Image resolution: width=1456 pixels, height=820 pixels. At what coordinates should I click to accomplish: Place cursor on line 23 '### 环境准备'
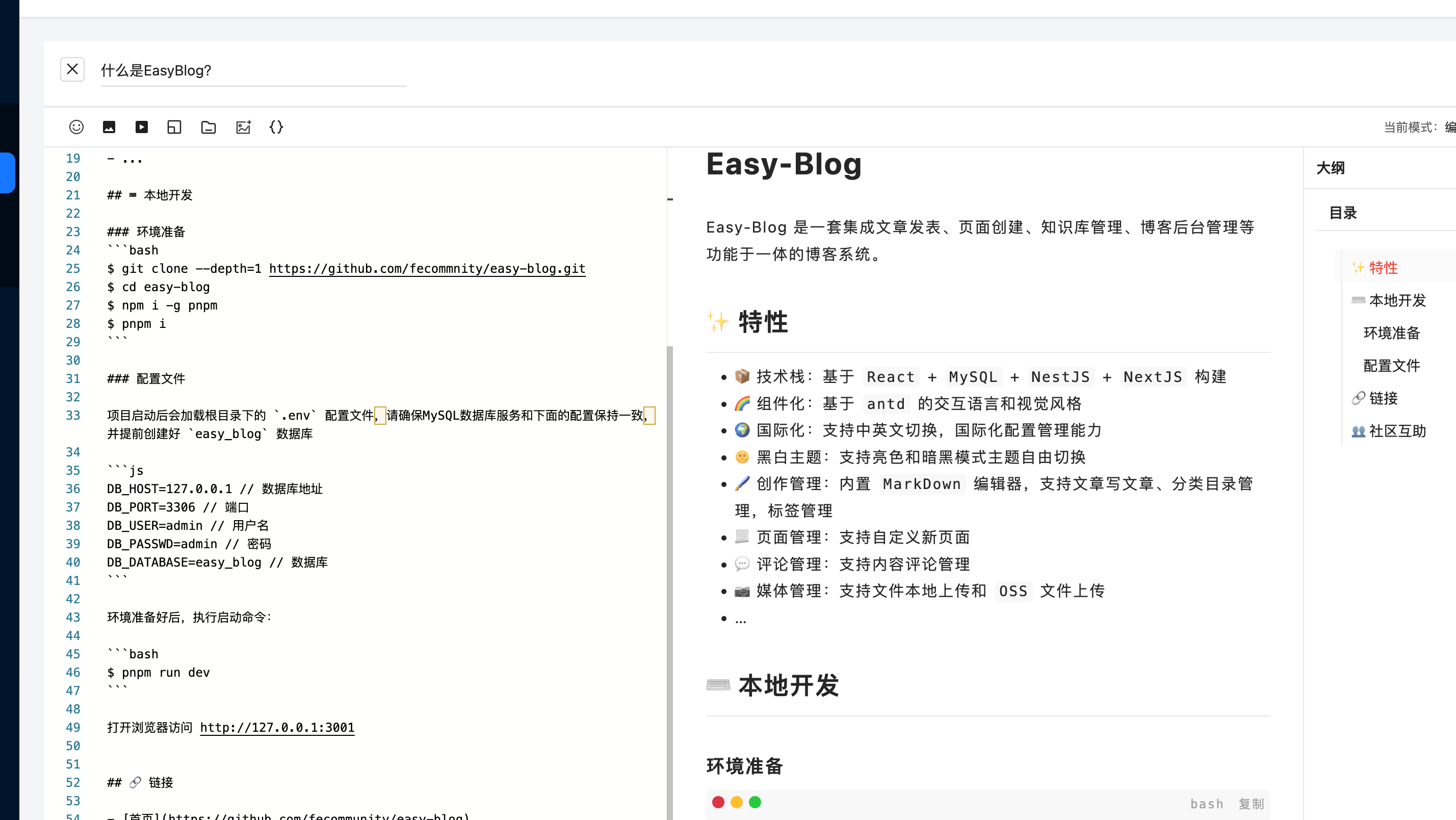pyautogui.click(x=146, y=232)
